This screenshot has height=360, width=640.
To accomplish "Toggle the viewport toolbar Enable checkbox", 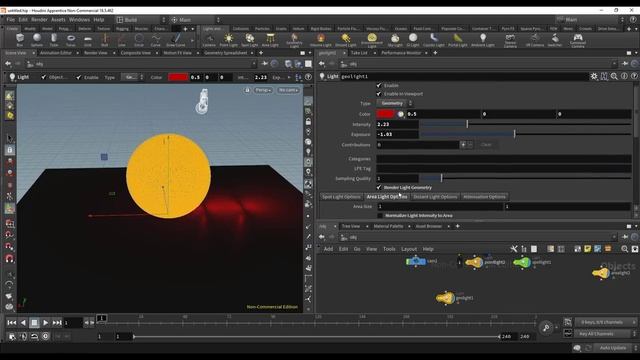I will tap(78, 77).
